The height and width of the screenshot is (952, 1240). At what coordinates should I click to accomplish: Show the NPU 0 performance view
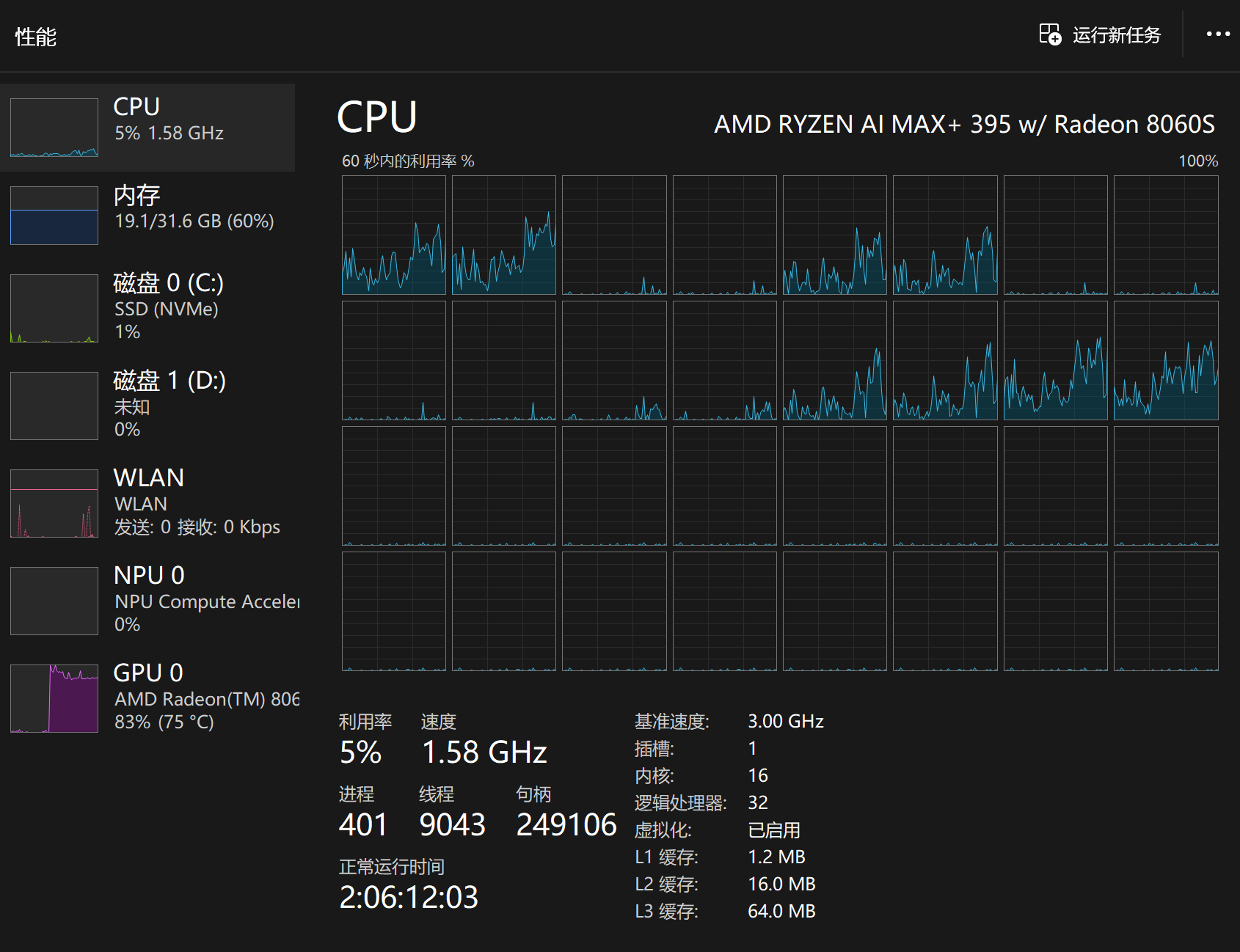click(147, 601)
